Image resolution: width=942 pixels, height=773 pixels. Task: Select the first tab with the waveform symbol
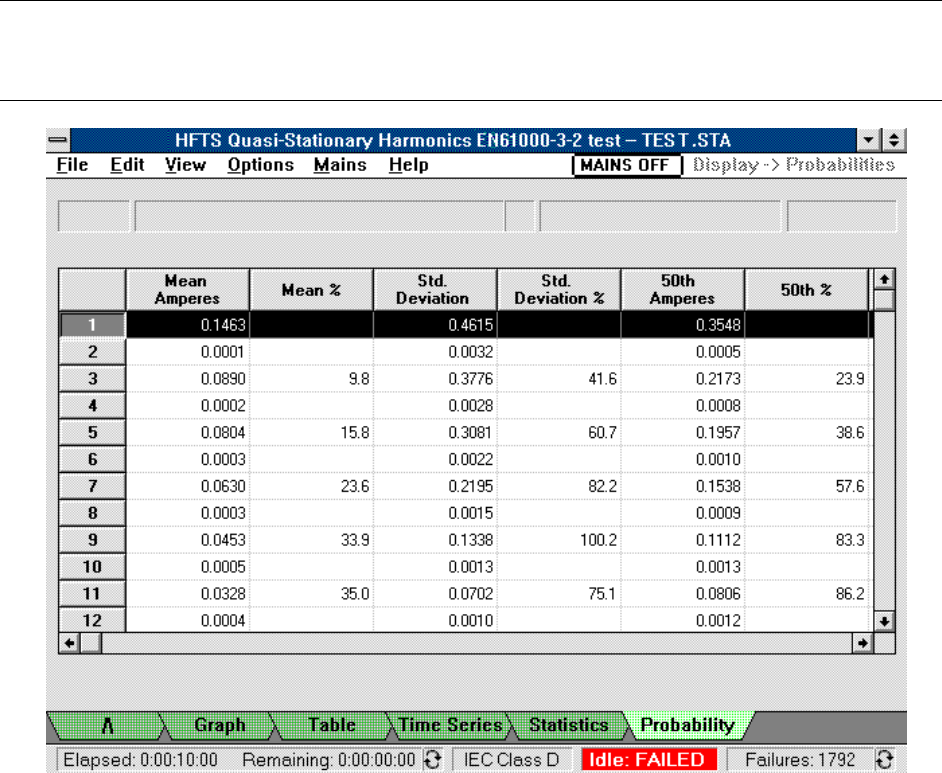103,725
